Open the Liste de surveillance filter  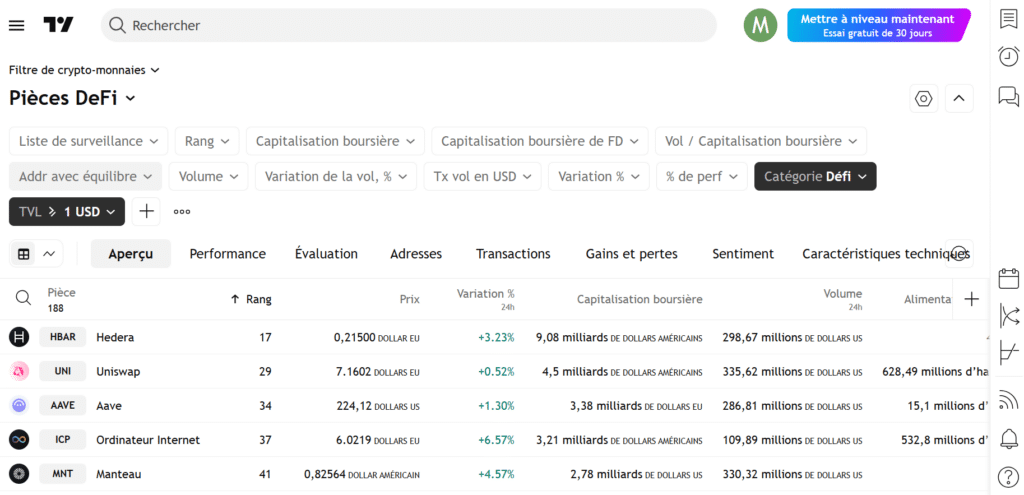coord(88,141)
